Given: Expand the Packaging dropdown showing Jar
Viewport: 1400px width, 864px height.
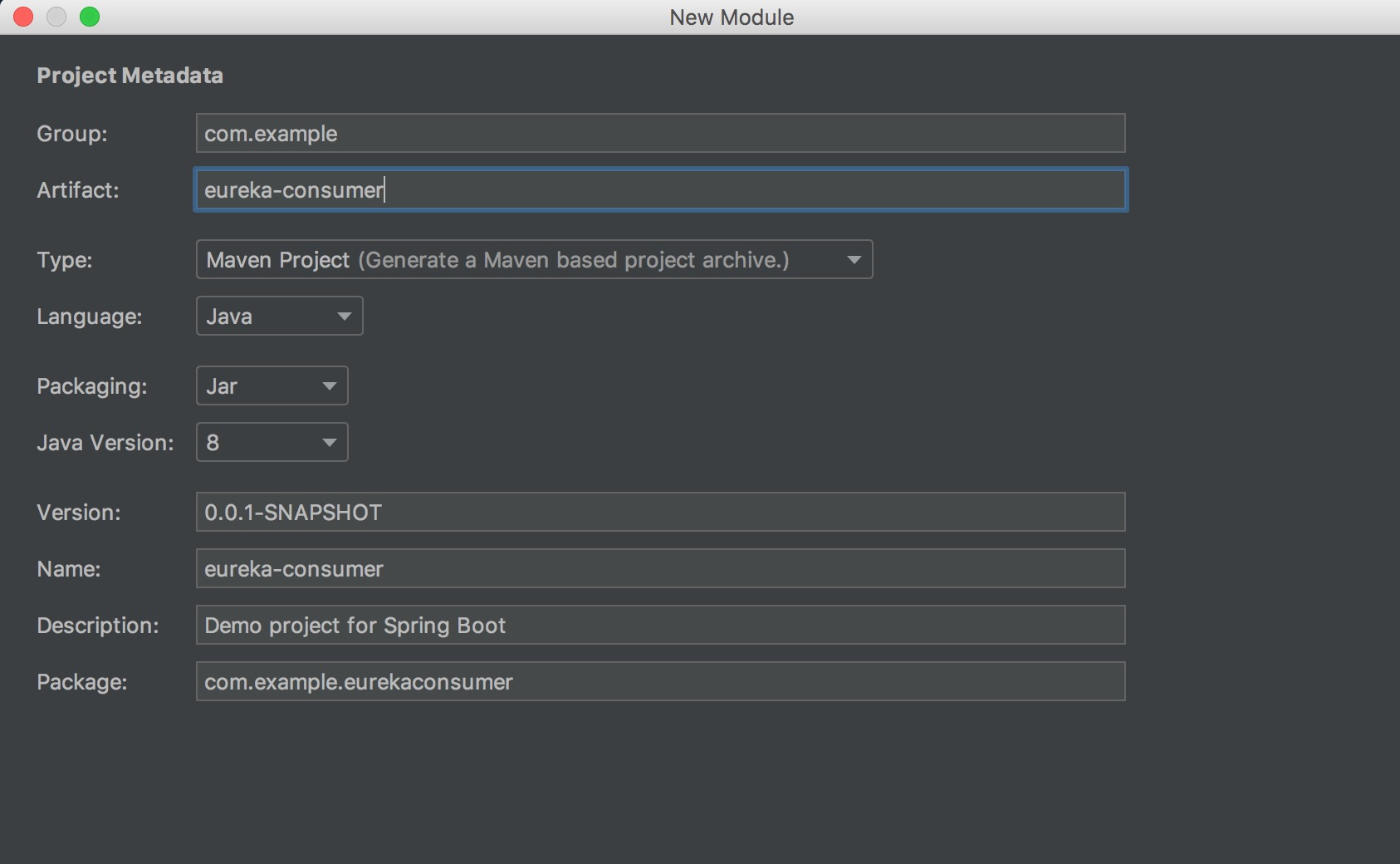Looking at the screenshot, I should [271, 385].
